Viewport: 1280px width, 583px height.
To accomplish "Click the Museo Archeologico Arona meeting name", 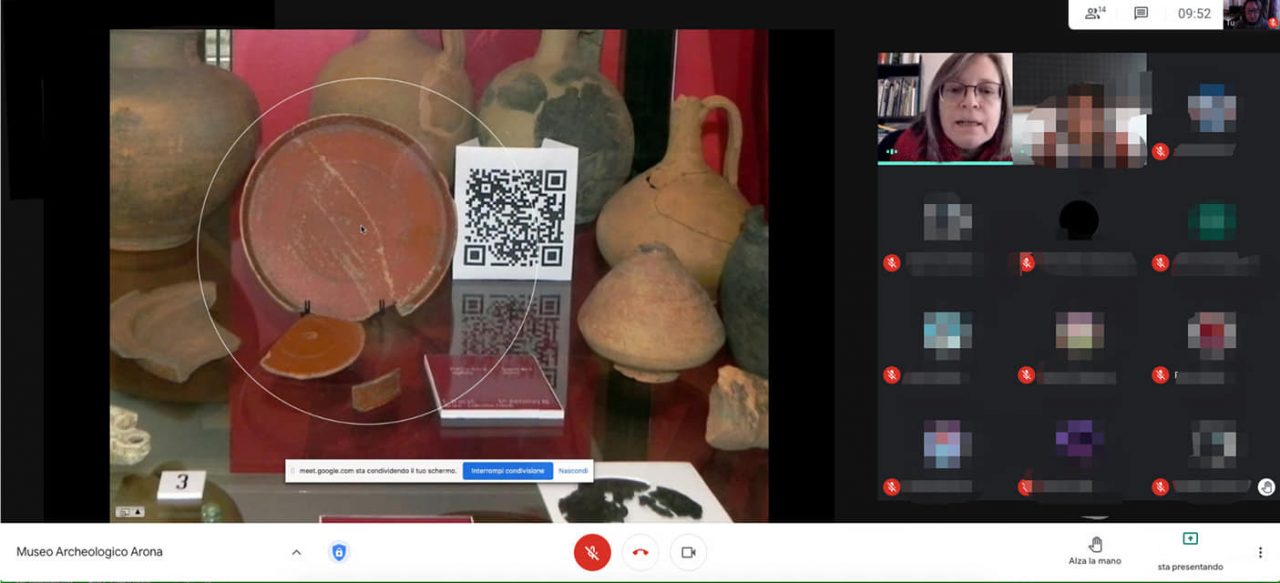I will pos(89,552).
